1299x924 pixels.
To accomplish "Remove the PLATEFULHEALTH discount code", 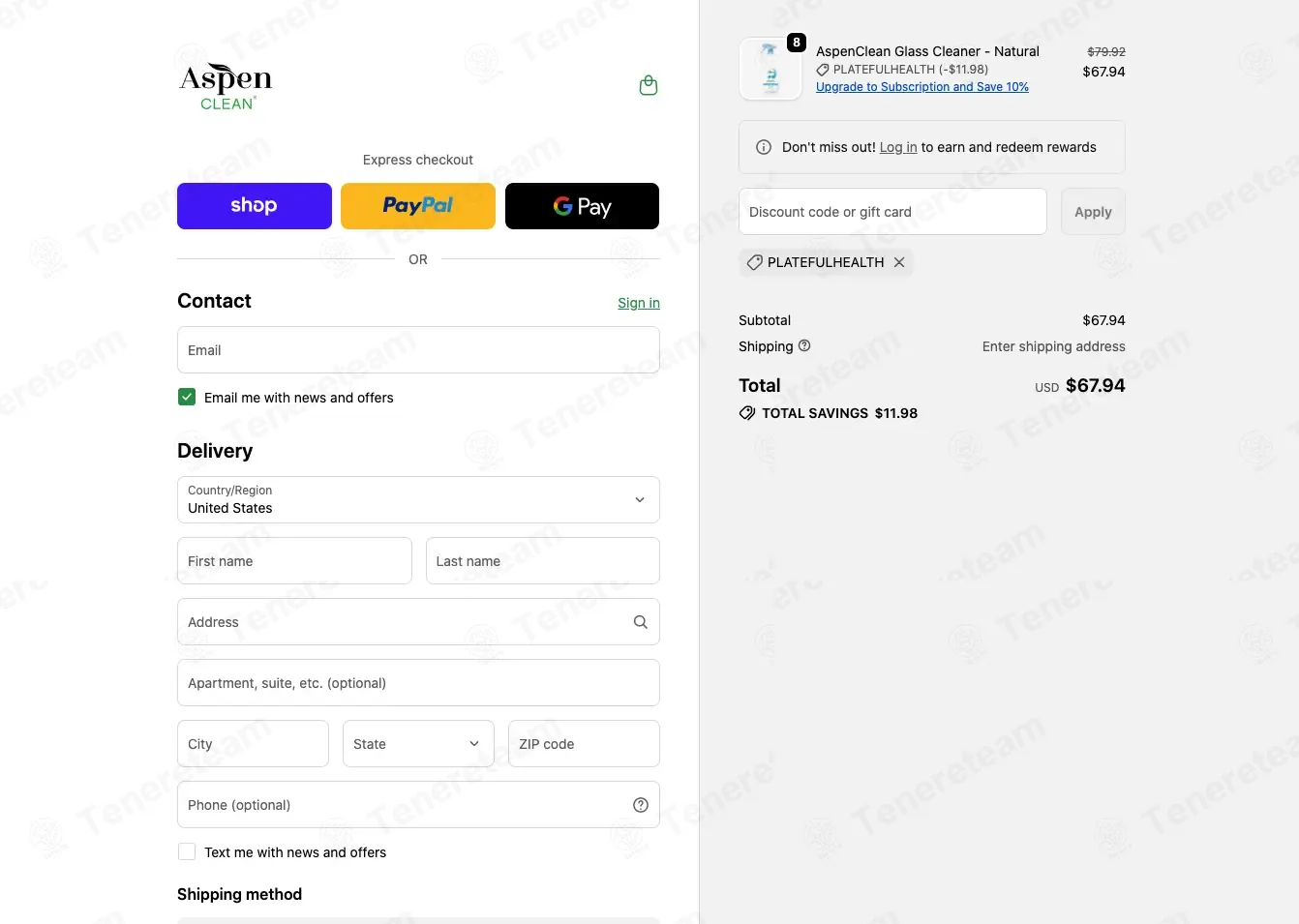I will (899, 262).
